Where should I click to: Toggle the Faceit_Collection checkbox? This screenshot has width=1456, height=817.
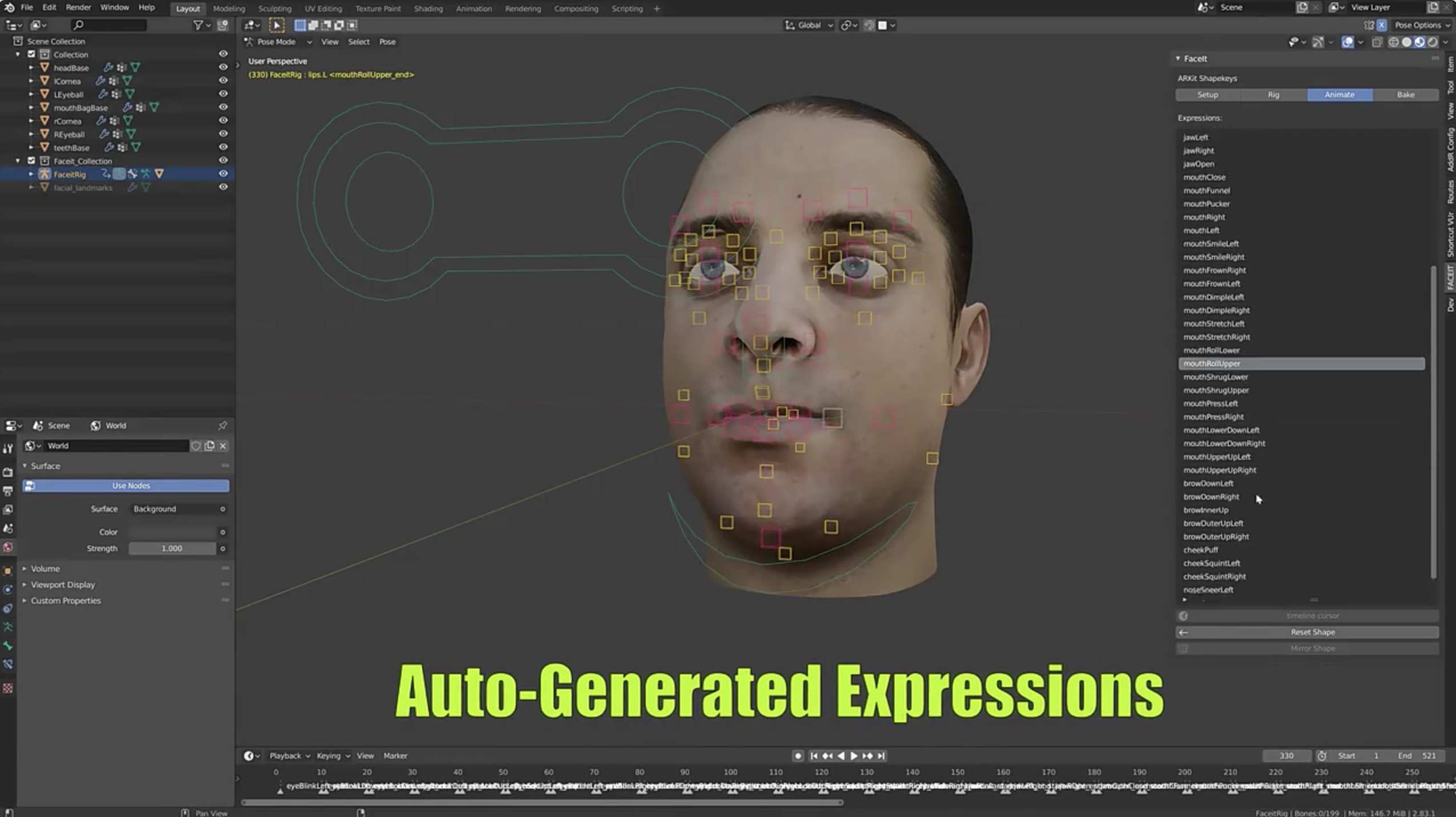(x=31, y=161)
